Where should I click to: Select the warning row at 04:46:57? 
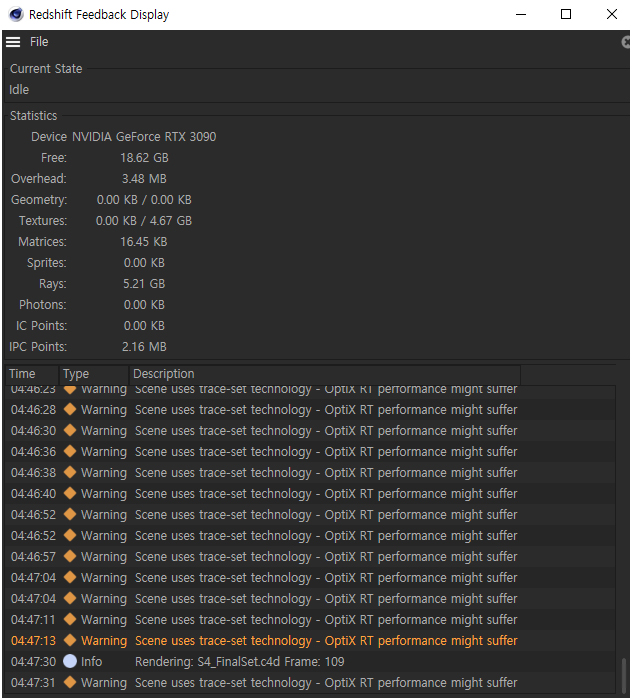pos(311,556)
